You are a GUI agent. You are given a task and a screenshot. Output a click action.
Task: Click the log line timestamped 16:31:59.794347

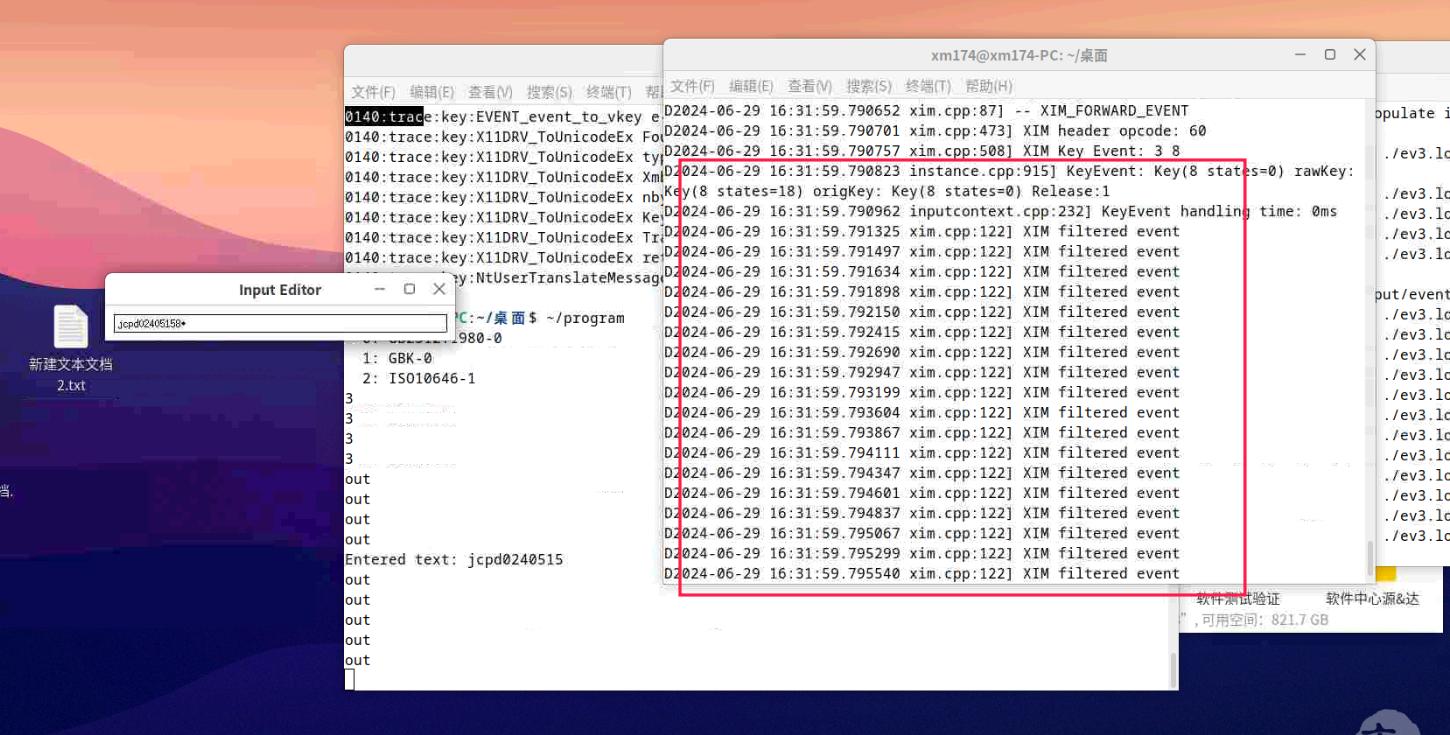point(922,473)
